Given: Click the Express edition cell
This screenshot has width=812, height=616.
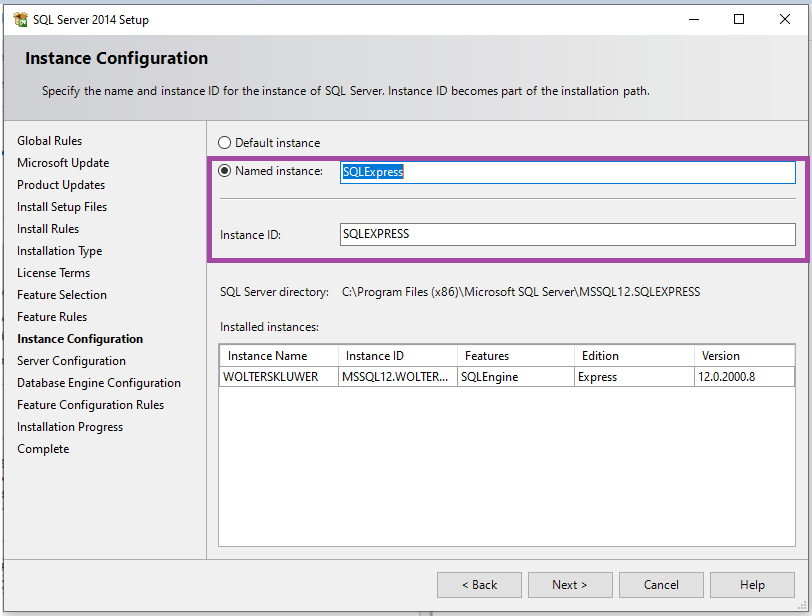Looking at the screenshot, I should [634, 377].
